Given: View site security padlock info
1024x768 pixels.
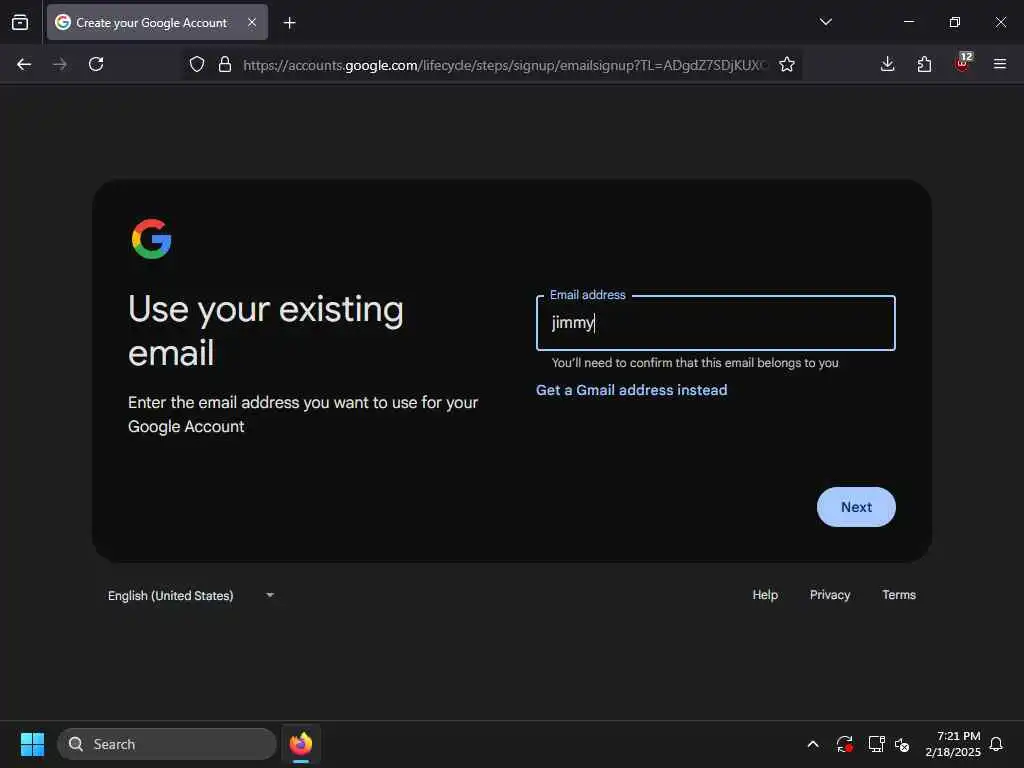Looking at the screenshot, I should [x=225, y=64].
